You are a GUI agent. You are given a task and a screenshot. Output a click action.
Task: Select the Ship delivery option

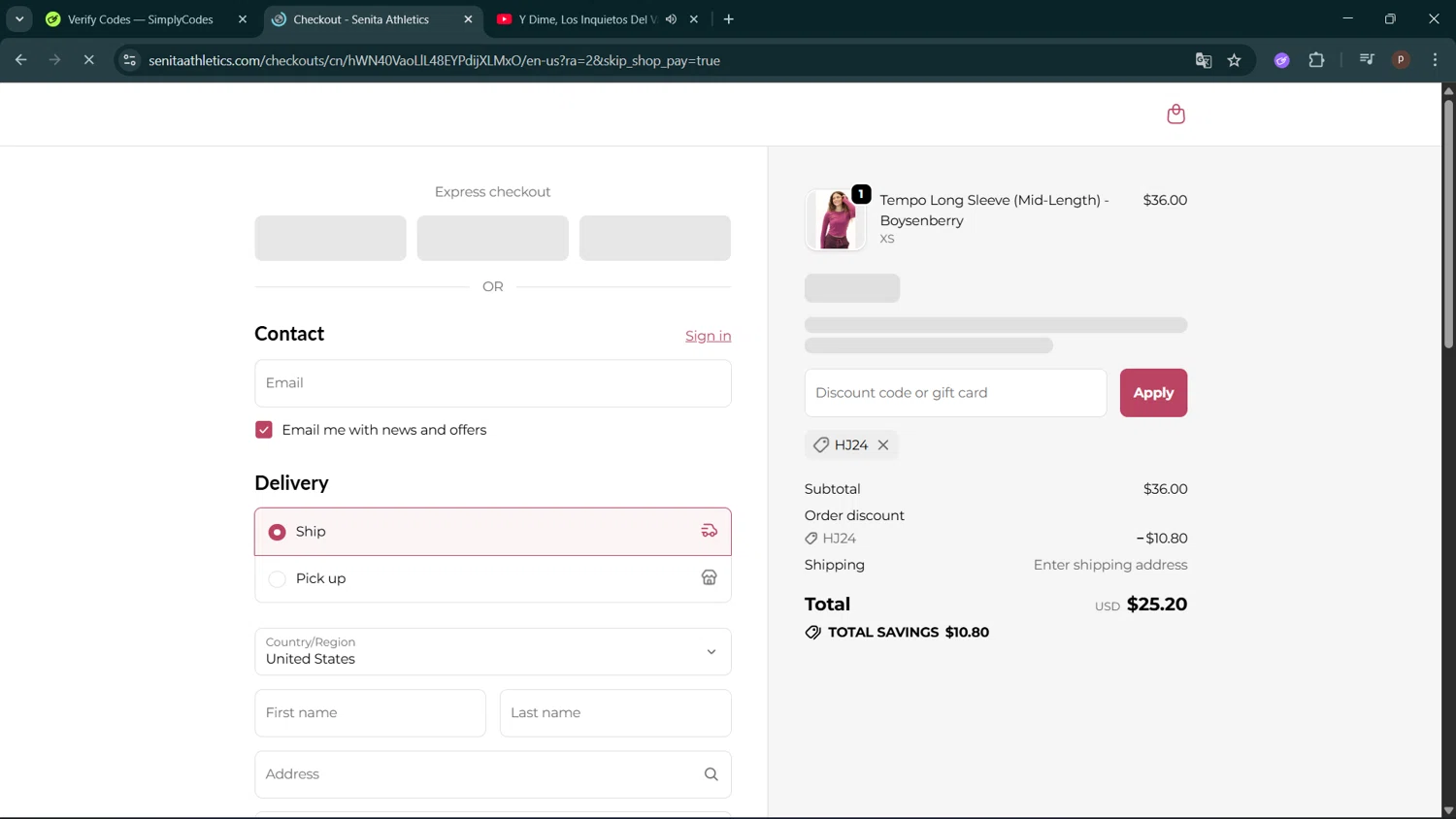coord(492,532)
